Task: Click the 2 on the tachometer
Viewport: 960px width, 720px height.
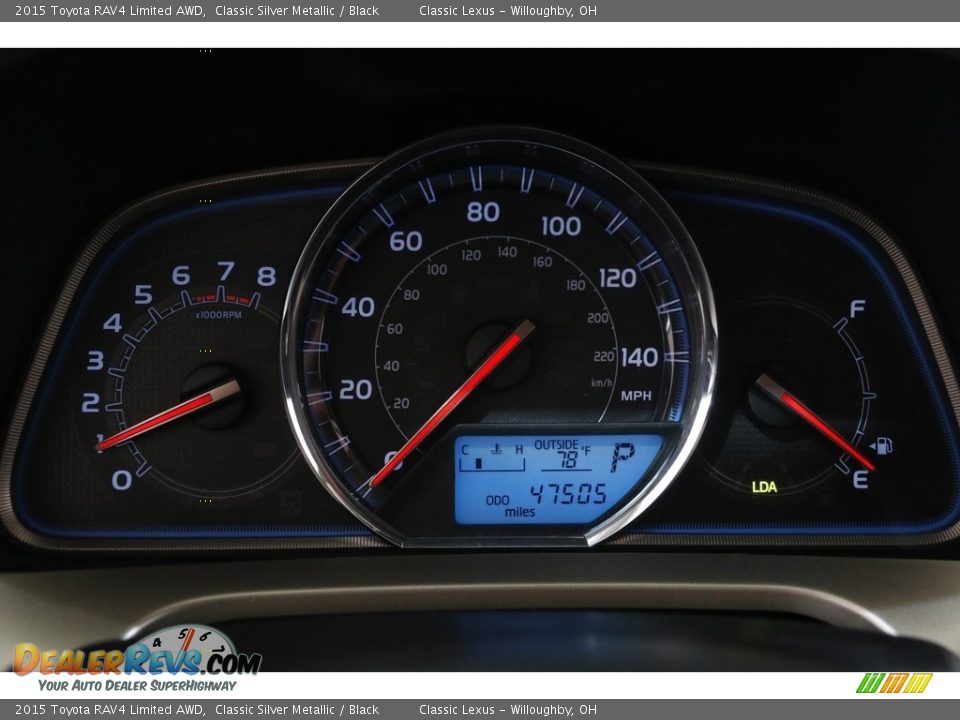Action: pyautogui.click(x=91, y=402)
